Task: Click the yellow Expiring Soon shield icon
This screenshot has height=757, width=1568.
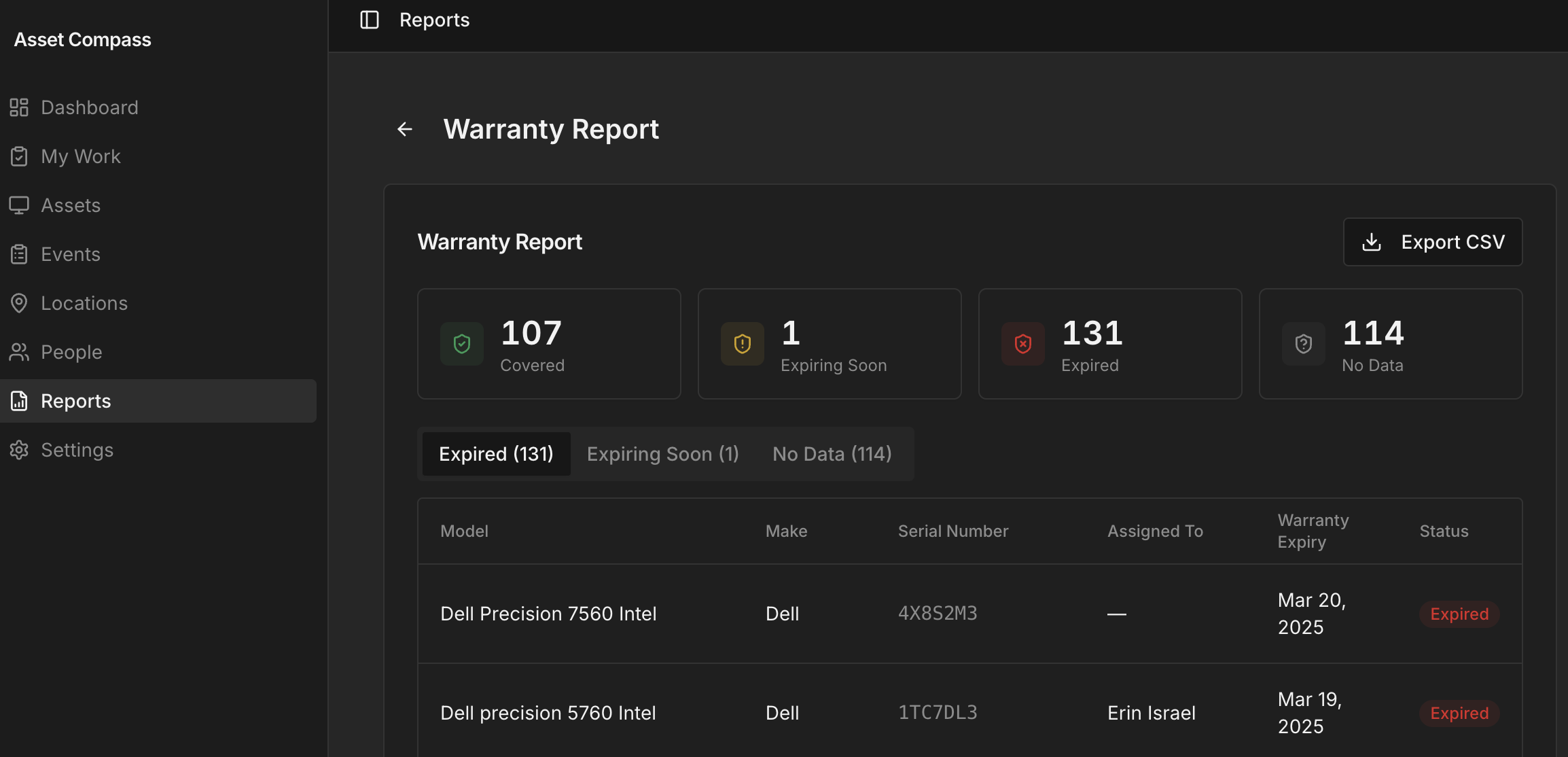Action: click(x=743, y=344)
